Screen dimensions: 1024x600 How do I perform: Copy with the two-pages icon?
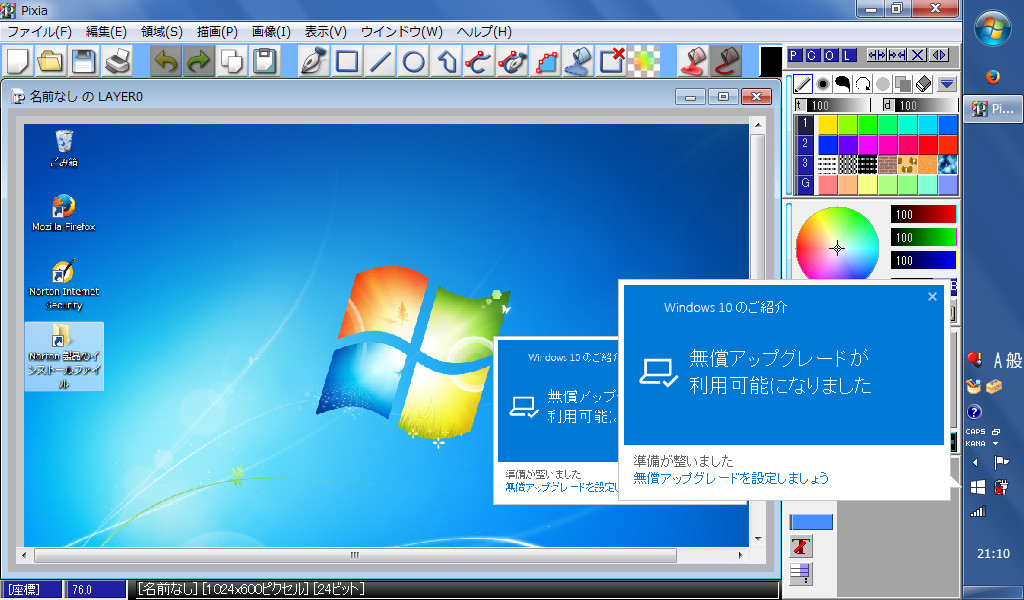click(x=232, y=61)
